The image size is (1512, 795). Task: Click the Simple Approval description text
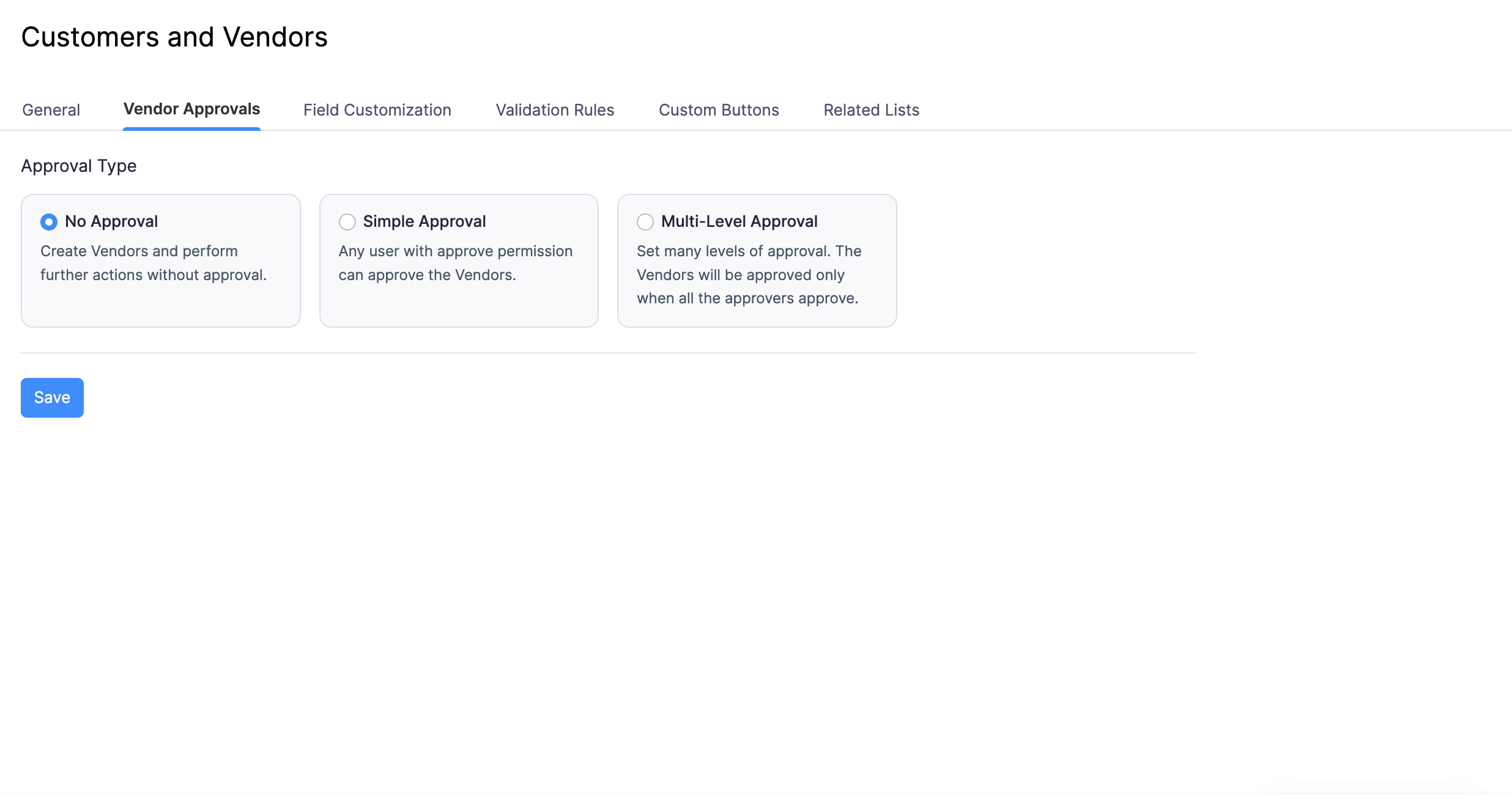click(455, 263)
